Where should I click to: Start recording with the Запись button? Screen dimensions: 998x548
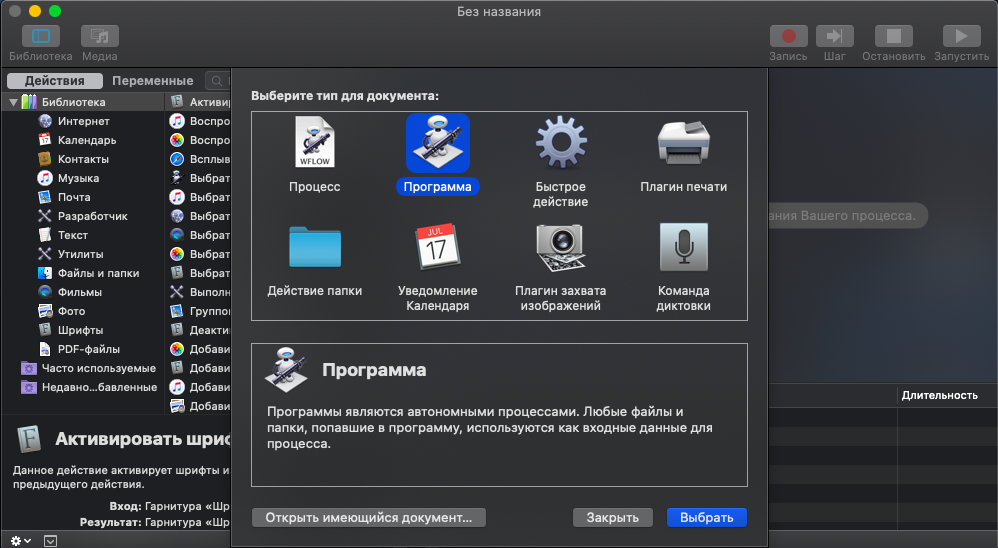789,36
